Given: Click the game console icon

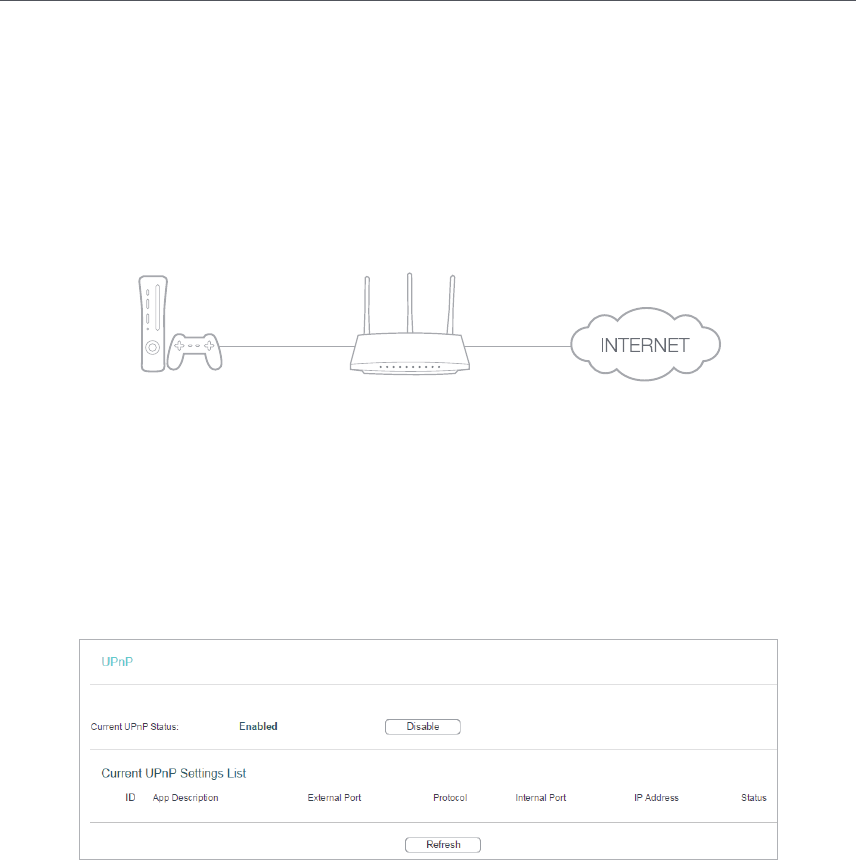Looking at the screenshot, I should tap(153, 324).
